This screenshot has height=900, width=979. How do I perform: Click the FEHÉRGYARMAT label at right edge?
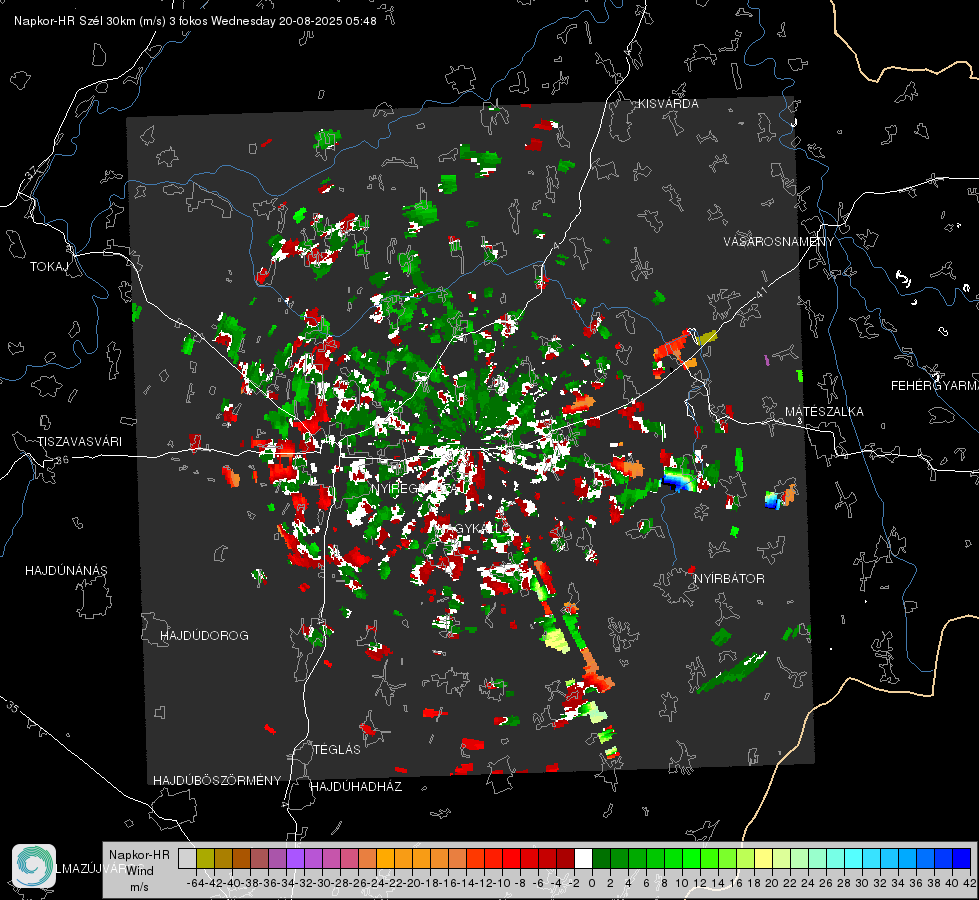934,386
